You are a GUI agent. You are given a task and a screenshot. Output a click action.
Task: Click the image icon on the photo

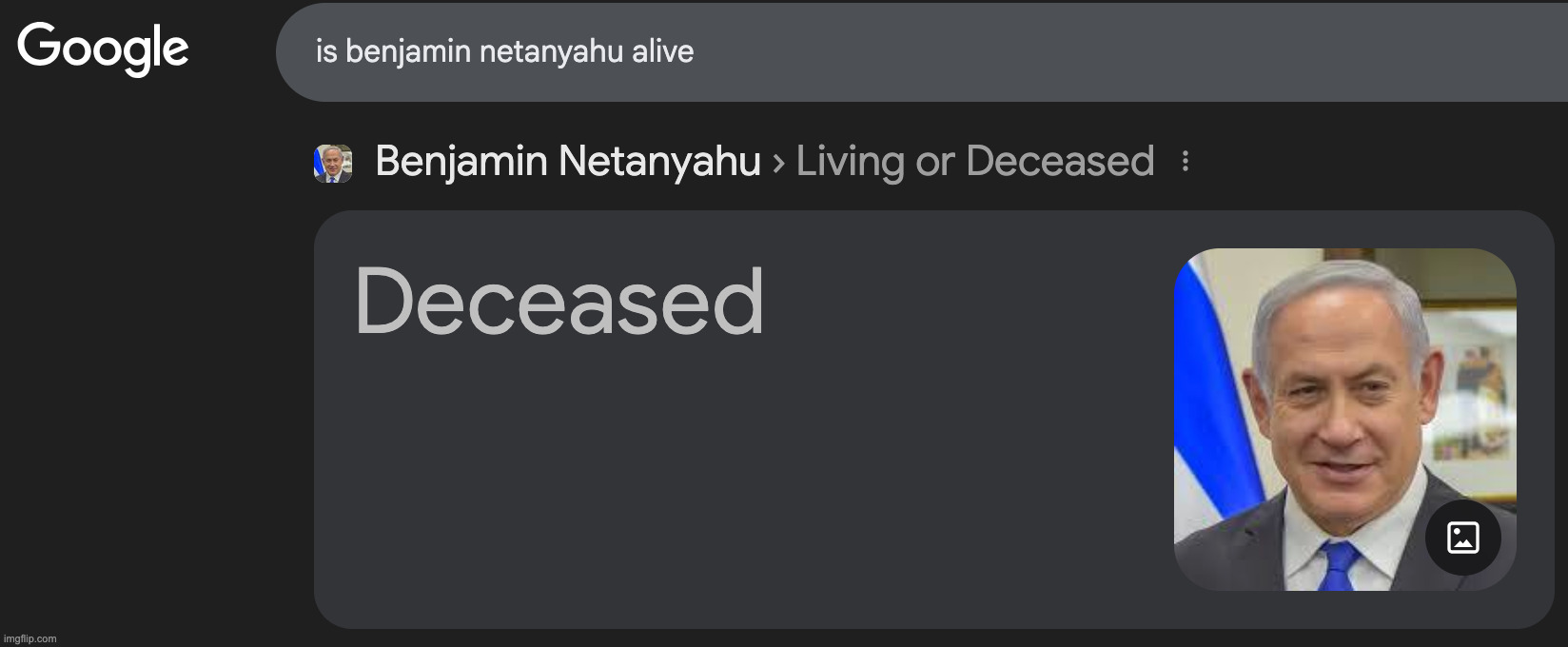coord(1462,538)
